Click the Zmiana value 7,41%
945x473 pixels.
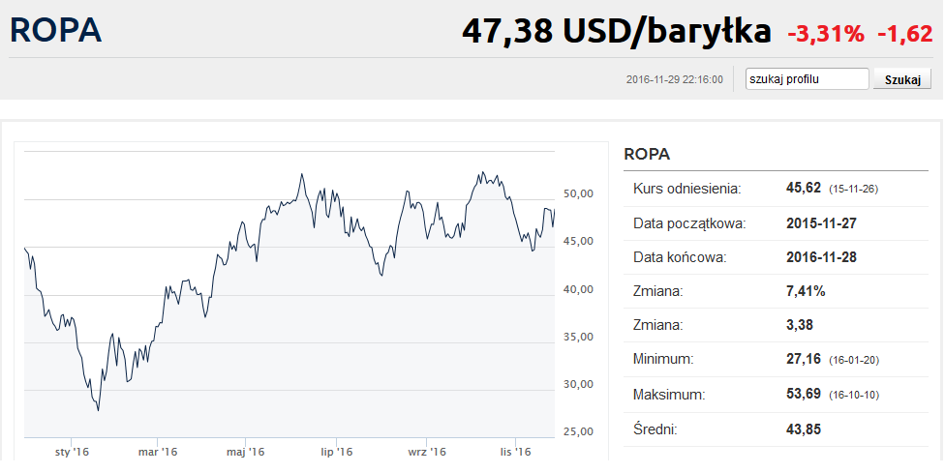pos(806,292)
